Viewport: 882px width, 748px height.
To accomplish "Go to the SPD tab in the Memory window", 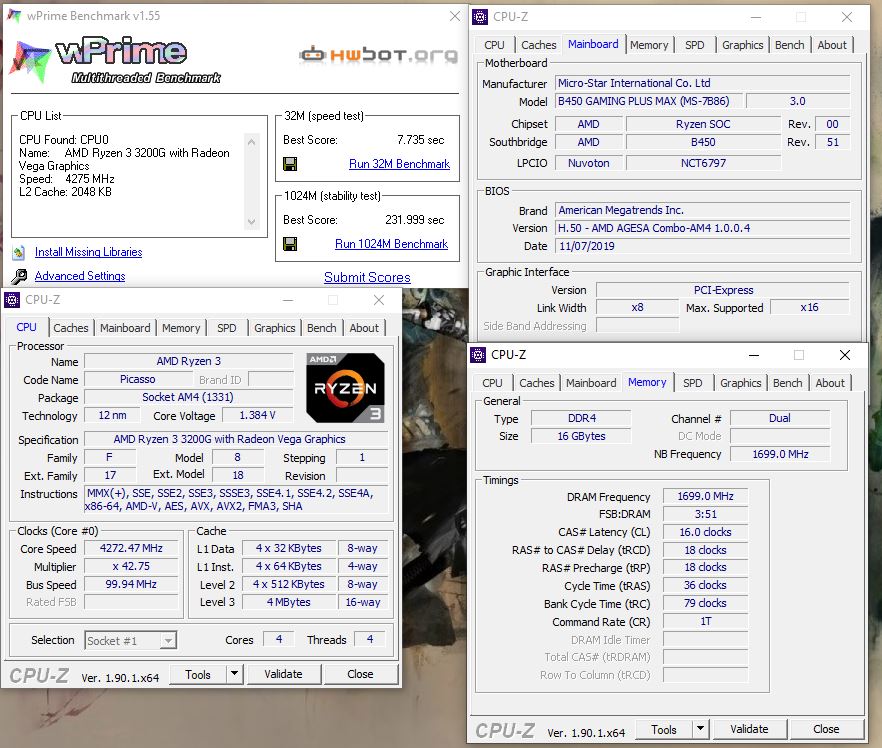I will click(692, 383).
